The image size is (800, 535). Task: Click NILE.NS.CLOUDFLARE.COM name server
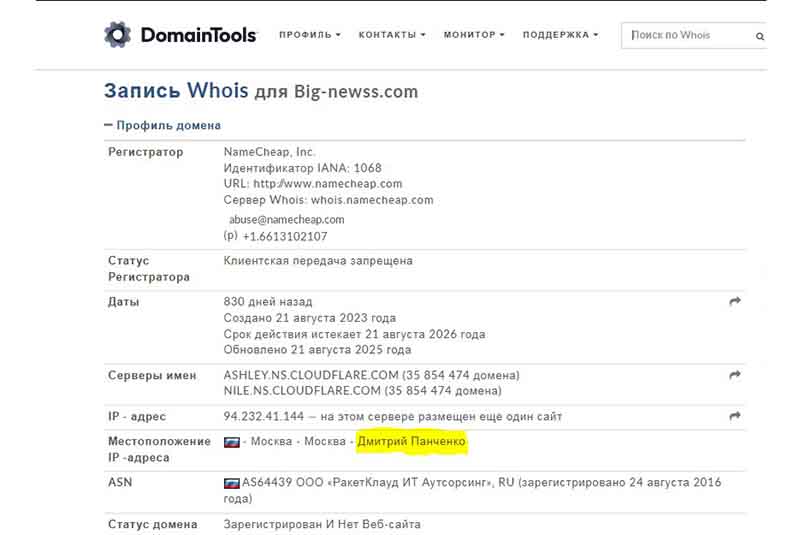click(x=302, y=391)
